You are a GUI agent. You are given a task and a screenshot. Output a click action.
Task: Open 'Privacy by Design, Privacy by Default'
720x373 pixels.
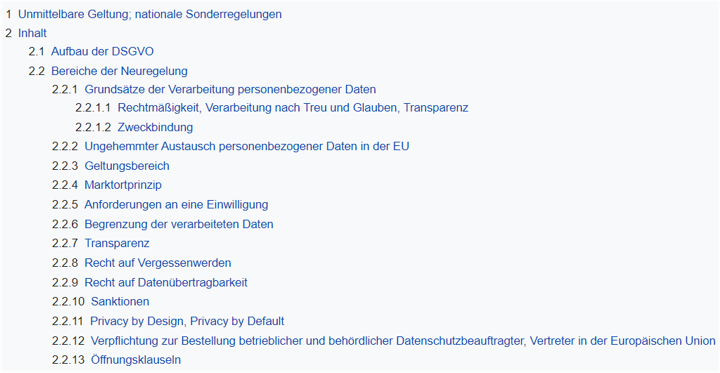(187, 321)
